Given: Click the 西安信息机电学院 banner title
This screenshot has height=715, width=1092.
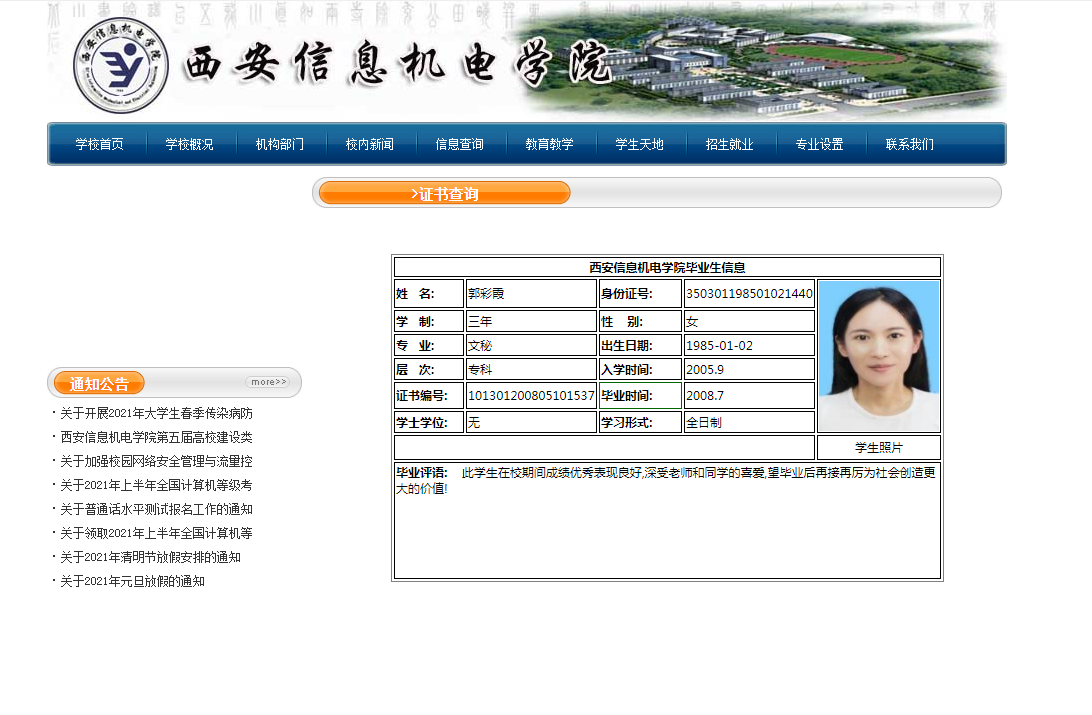Looking at the screenshot, I should tap(397, 64).
